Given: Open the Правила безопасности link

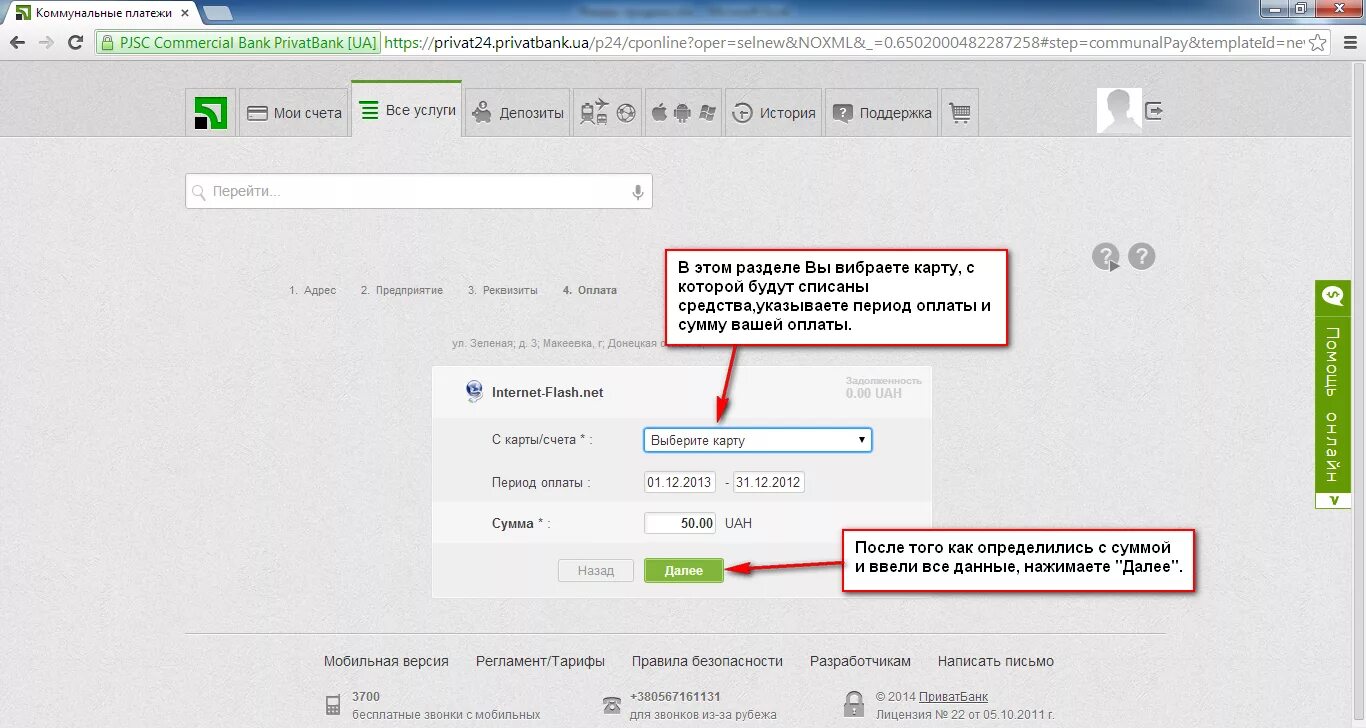Looking at the screenshot, I should (x=707, y=661).
